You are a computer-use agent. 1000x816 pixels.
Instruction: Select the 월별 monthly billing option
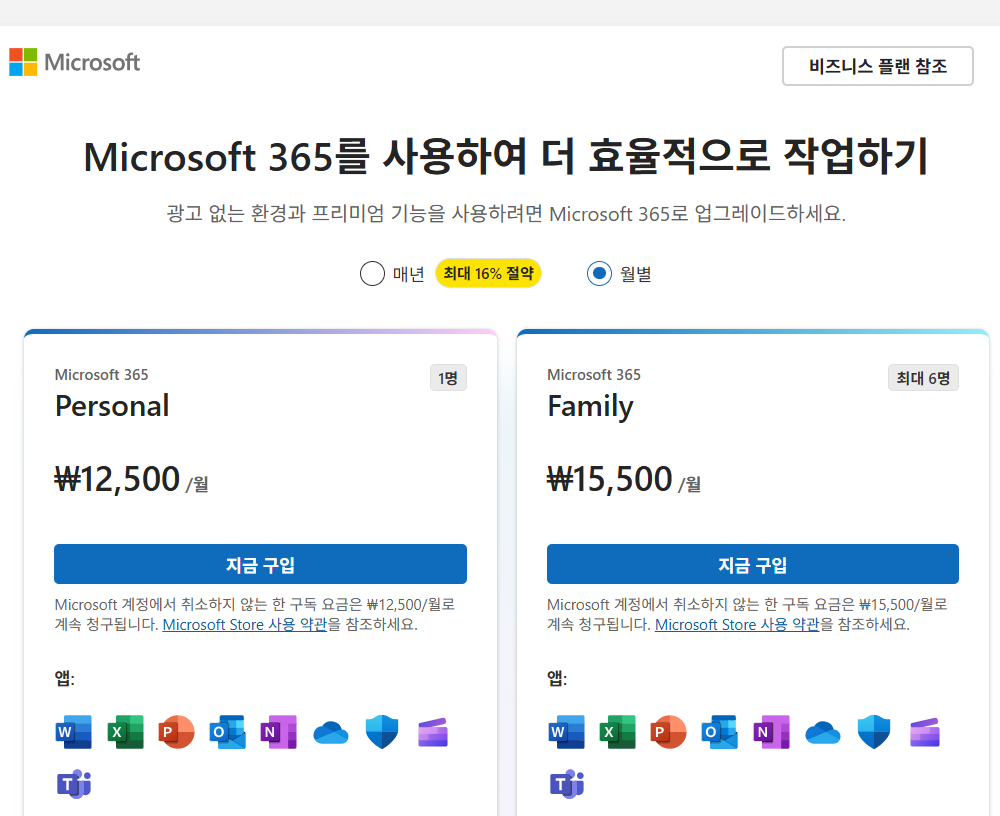point(599,274)
